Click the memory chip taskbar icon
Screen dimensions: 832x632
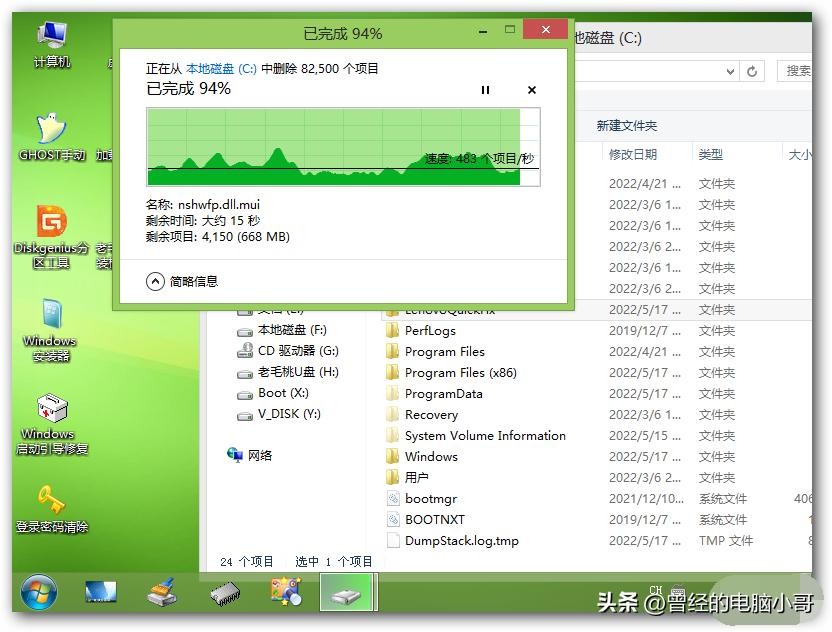click(x=225, y=593)
